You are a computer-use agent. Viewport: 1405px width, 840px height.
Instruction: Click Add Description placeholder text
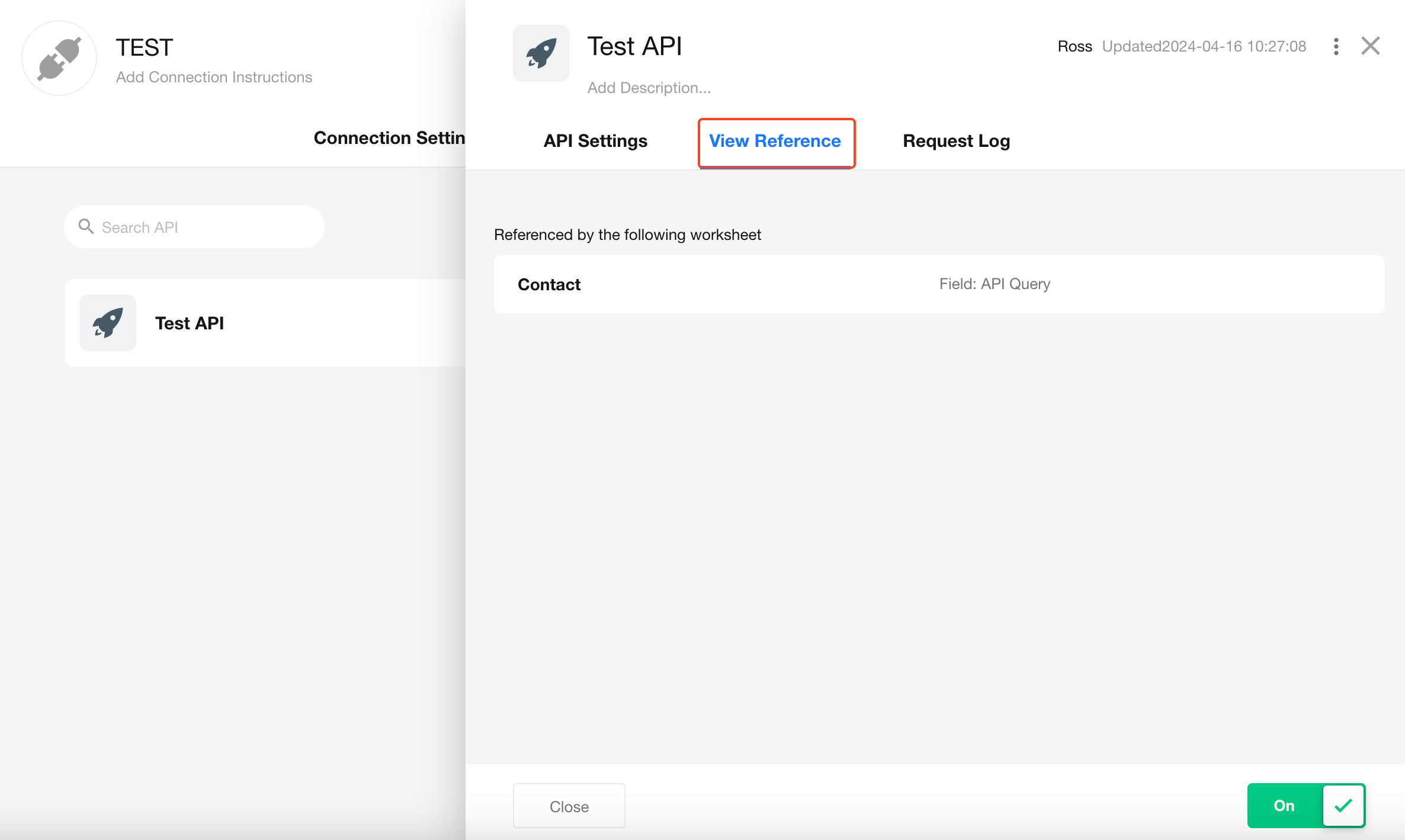point(649,88)
